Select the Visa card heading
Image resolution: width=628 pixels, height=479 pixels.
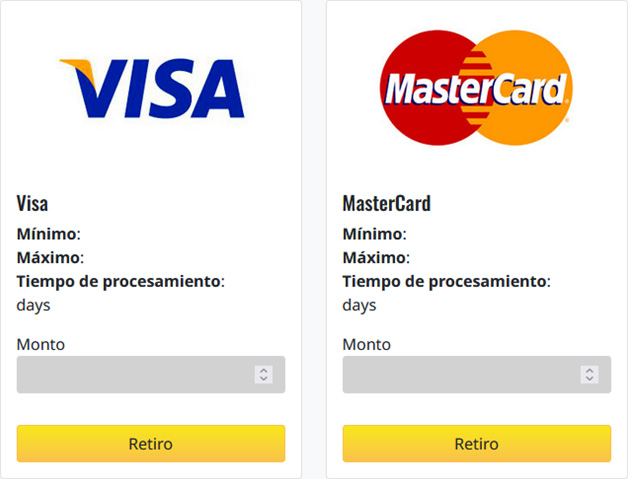(x=33, y=204)
